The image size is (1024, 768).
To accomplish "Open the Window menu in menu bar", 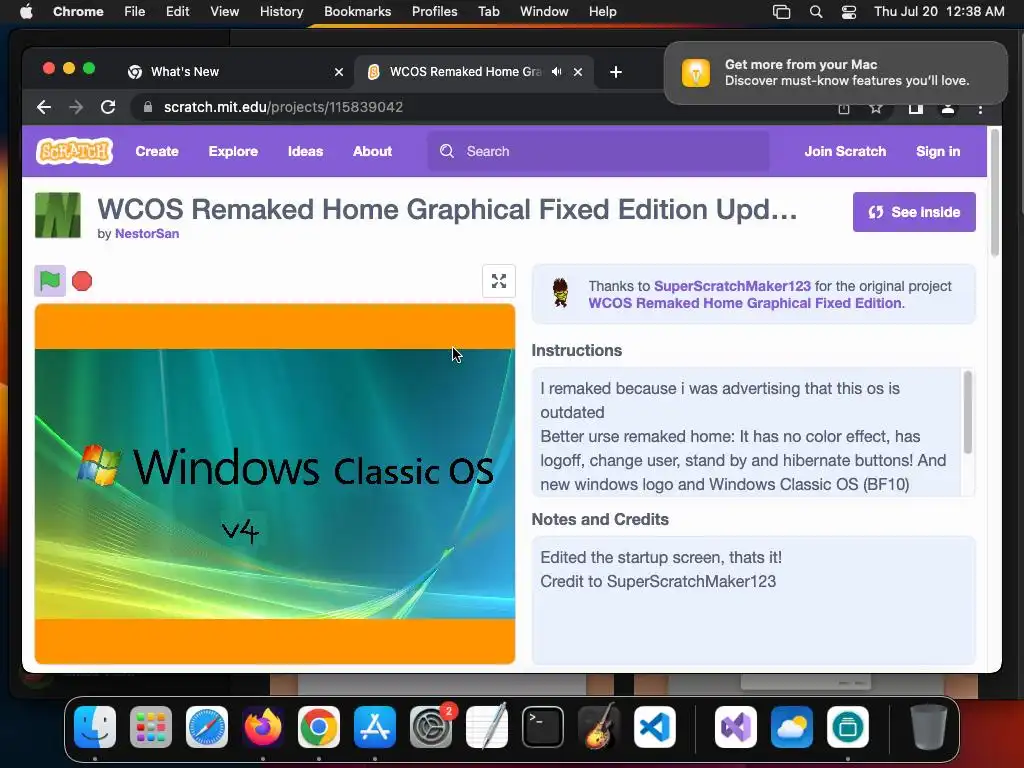I will 544,12.
